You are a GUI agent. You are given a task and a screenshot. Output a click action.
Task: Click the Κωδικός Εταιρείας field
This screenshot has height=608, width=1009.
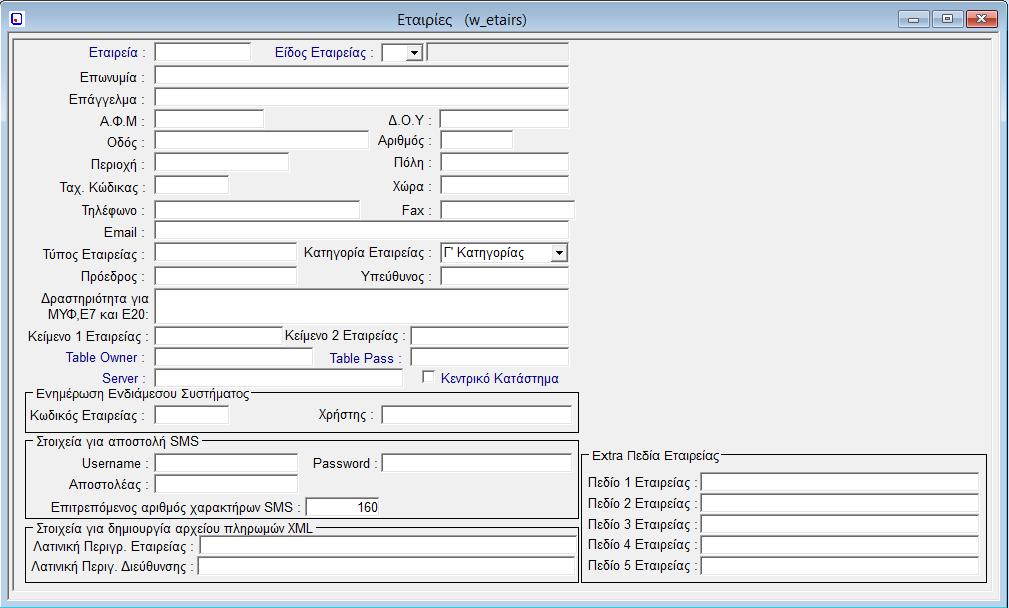[192, 415]
